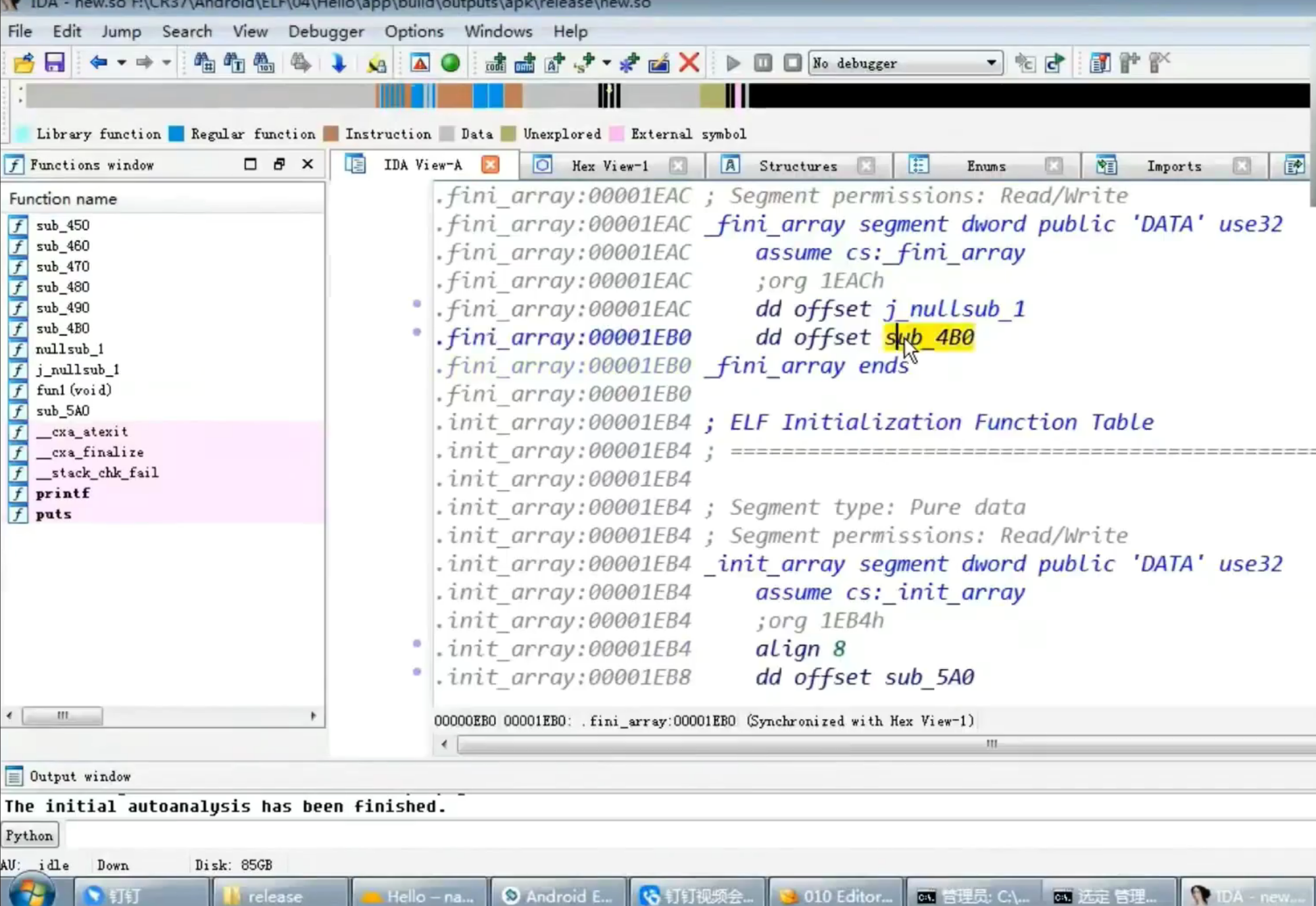Float the Functions window panel

(279, 164)
